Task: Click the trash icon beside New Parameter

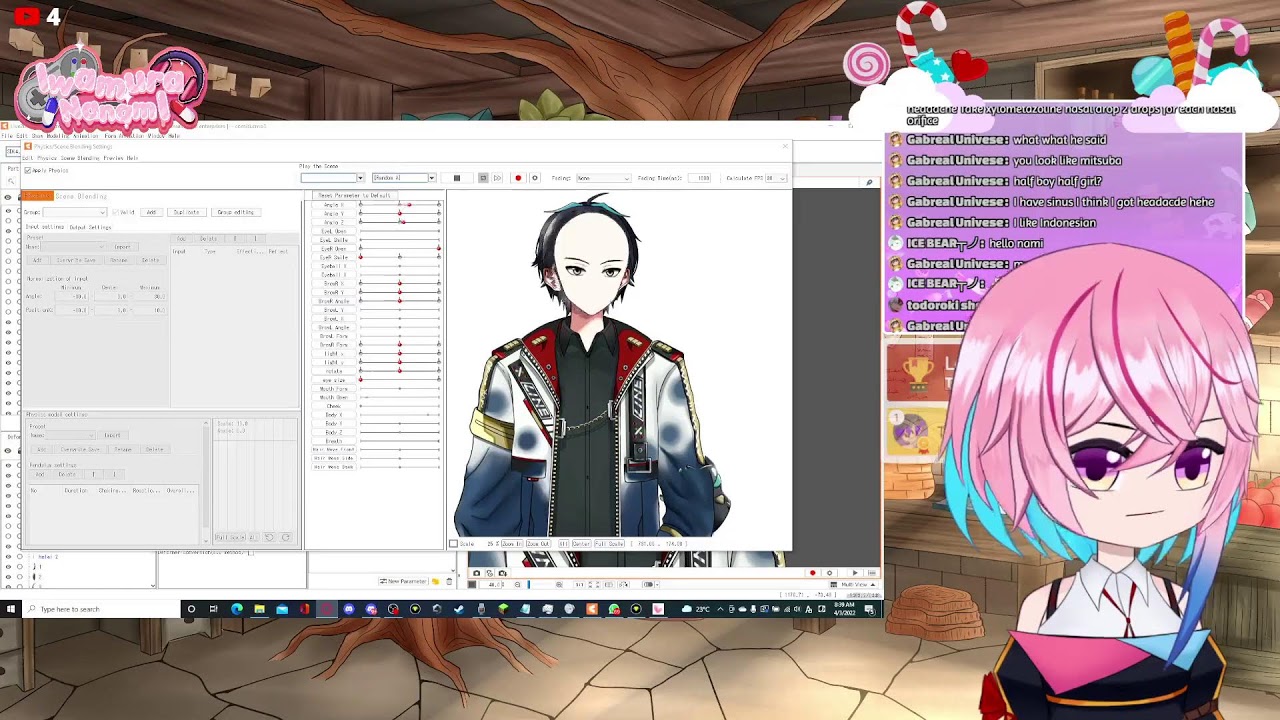Action: pos(449,581)
